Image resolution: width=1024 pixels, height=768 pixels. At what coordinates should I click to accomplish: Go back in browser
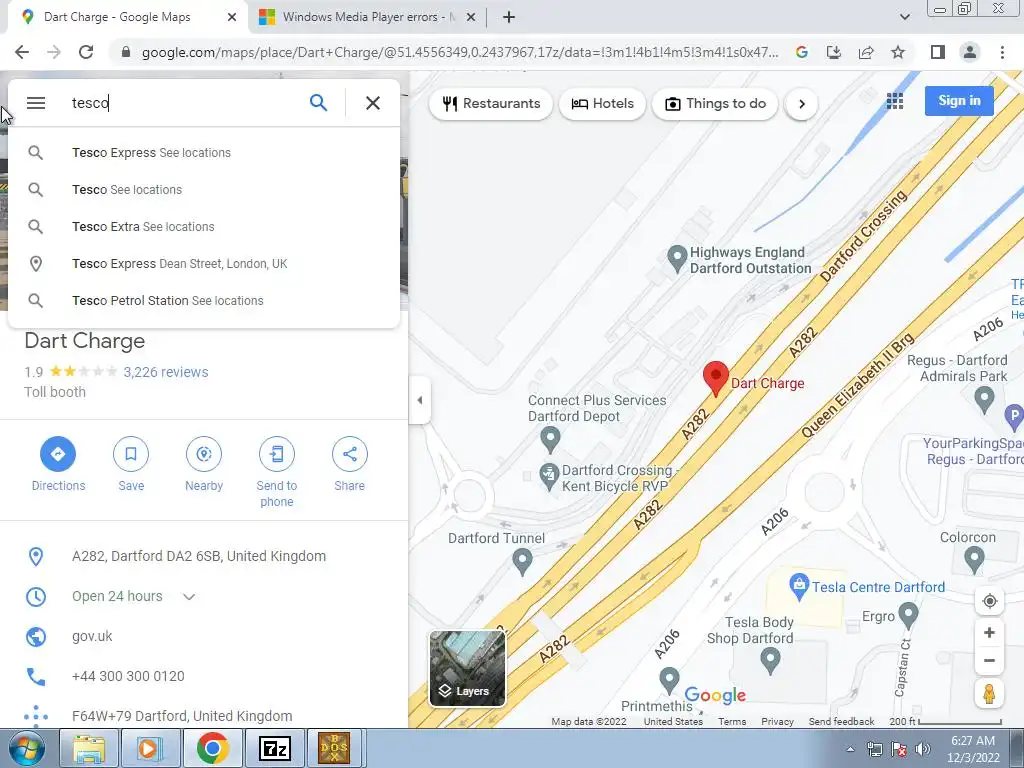pos(22,52)
